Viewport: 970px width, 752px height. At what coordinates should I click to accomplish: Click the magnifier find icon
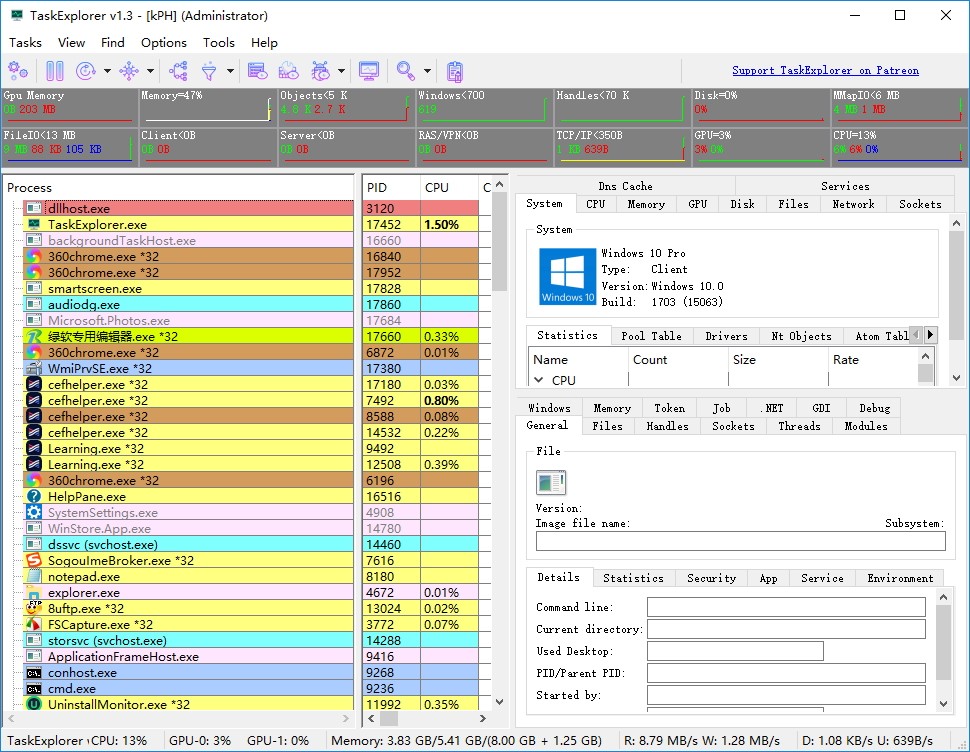point(405,71)
